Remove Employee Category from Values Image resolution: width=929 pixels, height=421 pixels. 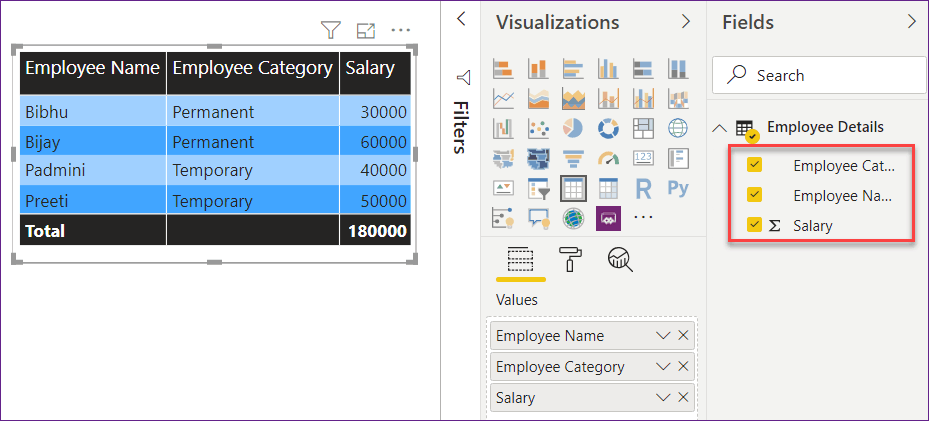tap(683, 367)
